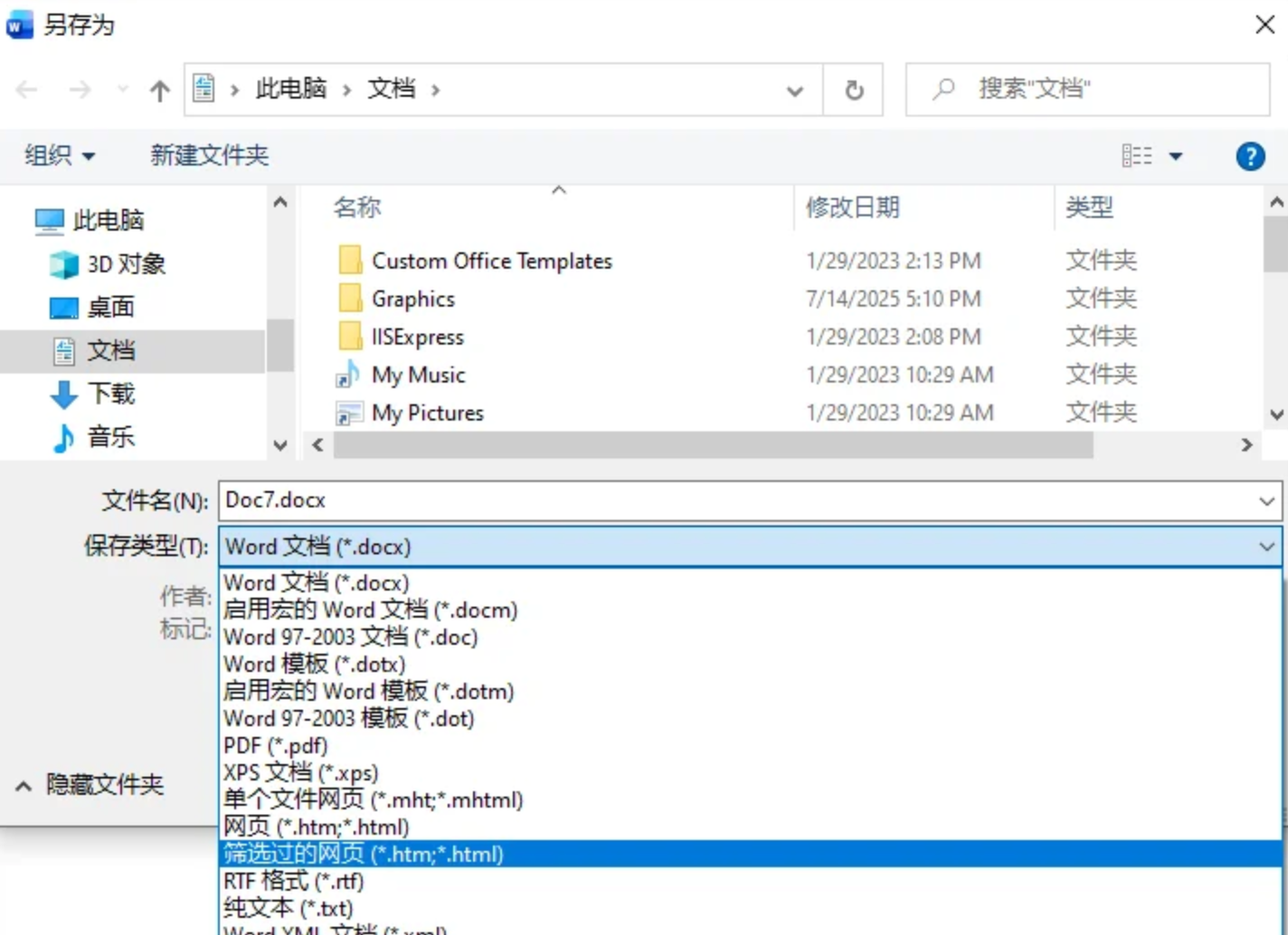This screenshot has height=935, width=1288.
Task: Choose RTF 格式 (*.rtf)
Action: [x=750, y=881]
